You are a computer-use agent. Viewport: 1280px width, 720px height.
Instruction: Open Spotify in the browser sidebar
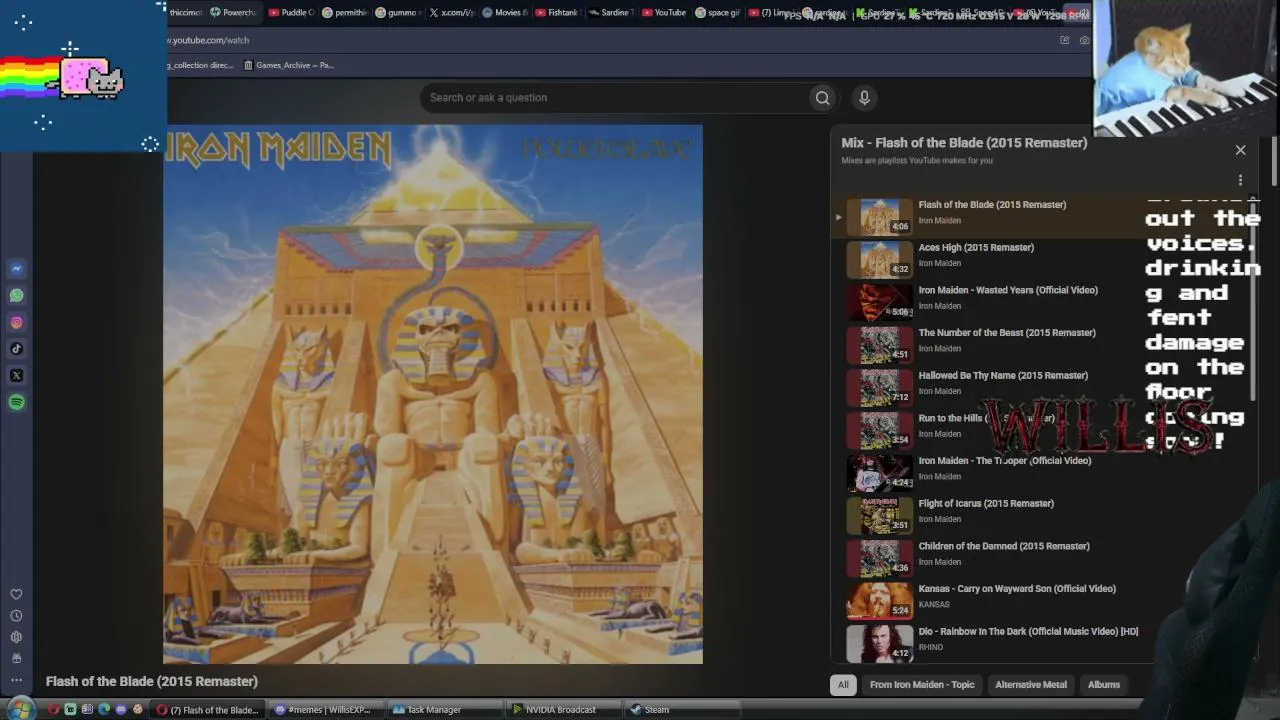17,402
